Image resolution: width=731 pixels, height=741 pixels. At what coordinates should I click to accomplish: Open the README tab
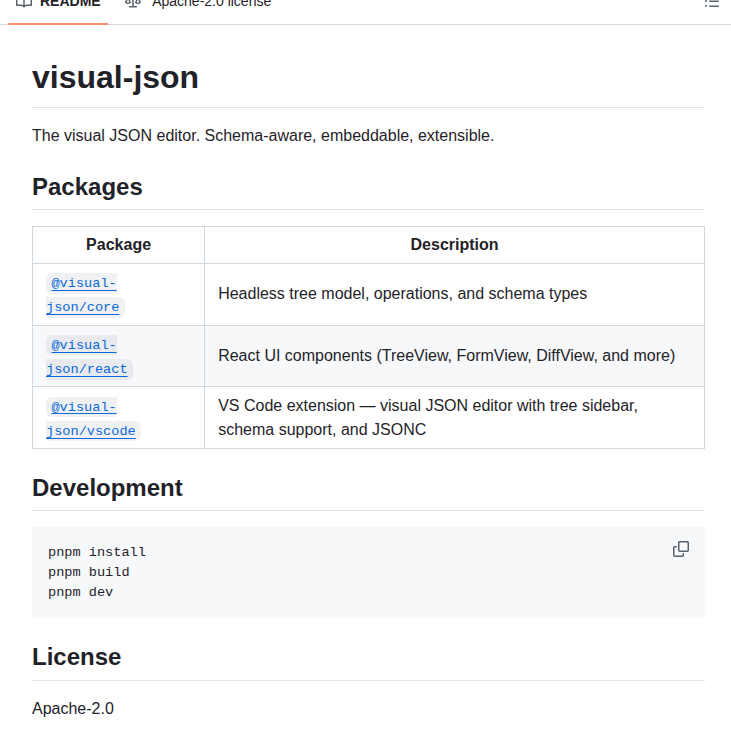58,6
